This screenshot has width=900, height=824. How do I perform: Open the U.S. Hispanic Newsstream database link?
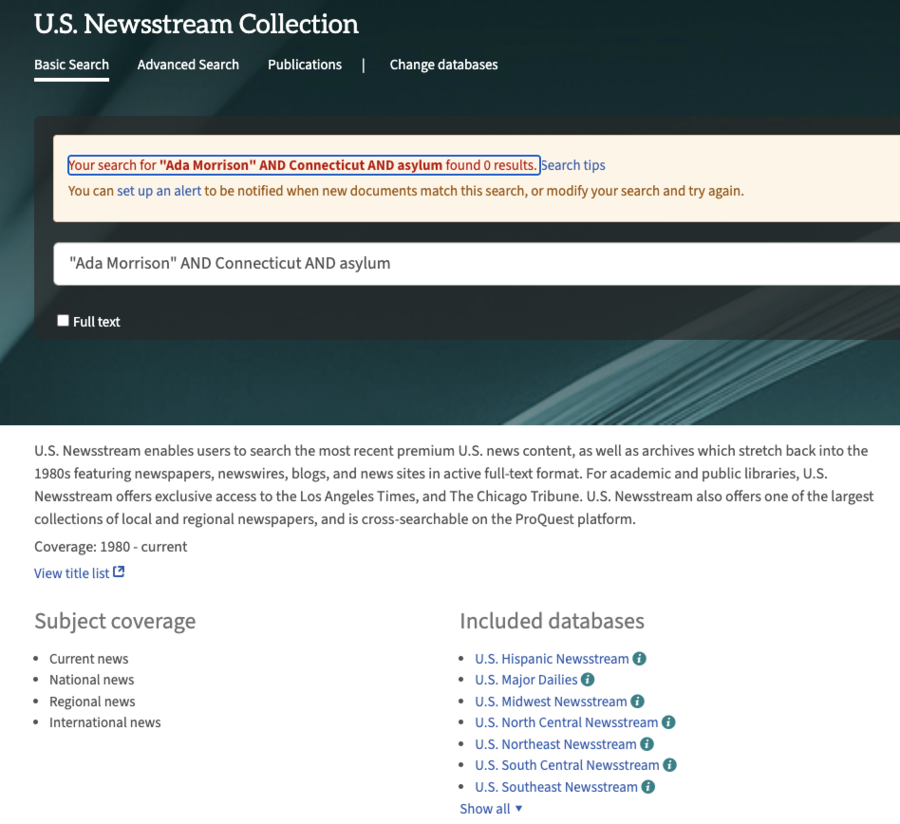tap(551, 658)
